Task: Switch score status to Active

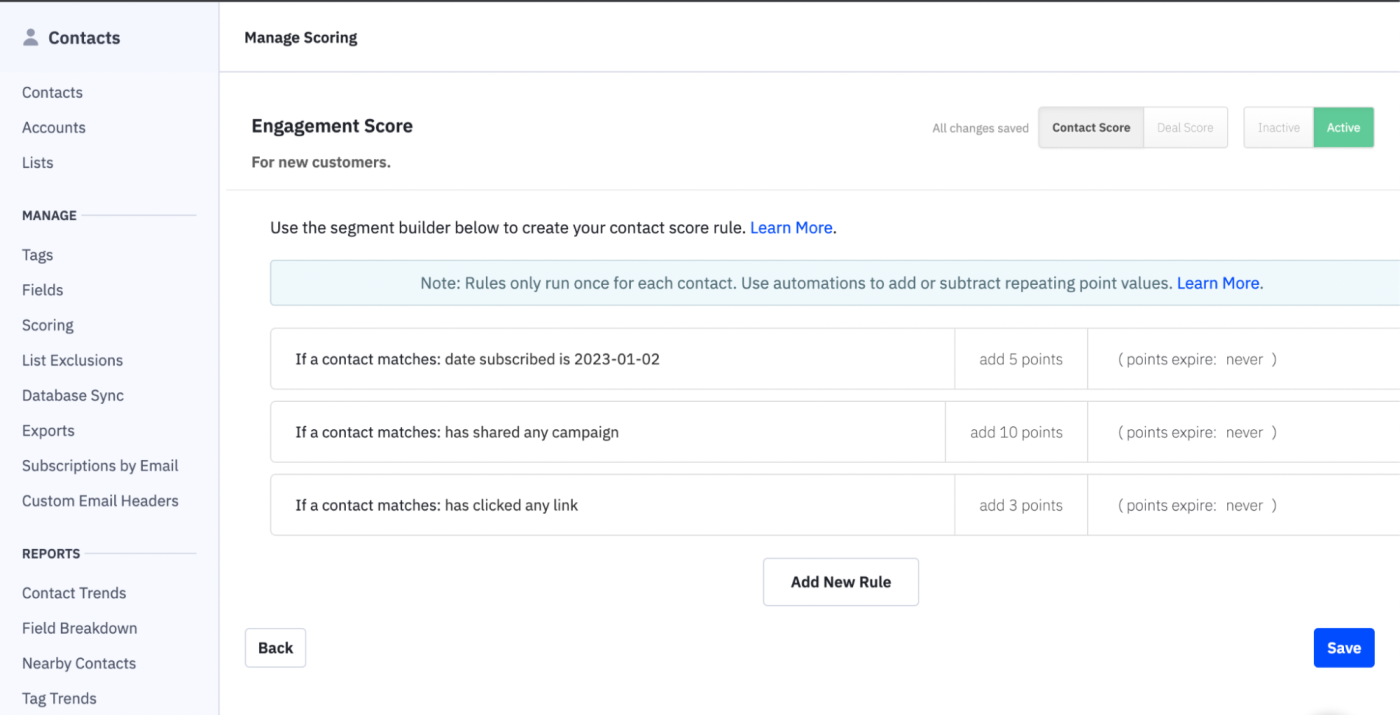Action: point(1343,128)
